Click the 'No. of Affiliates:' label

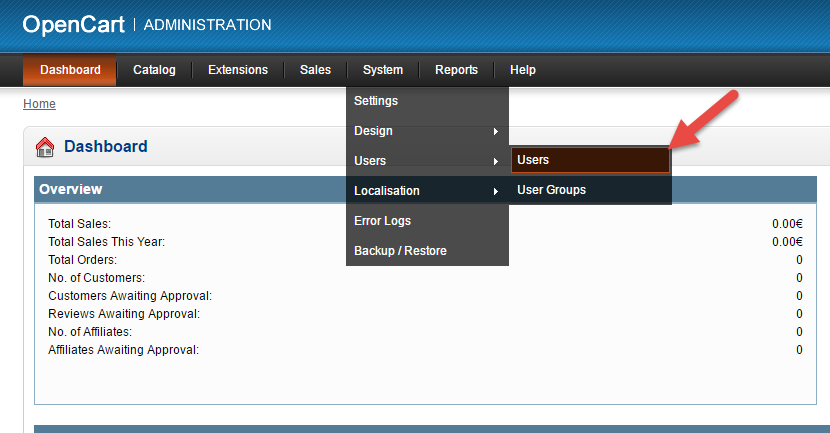click(90, 332)
